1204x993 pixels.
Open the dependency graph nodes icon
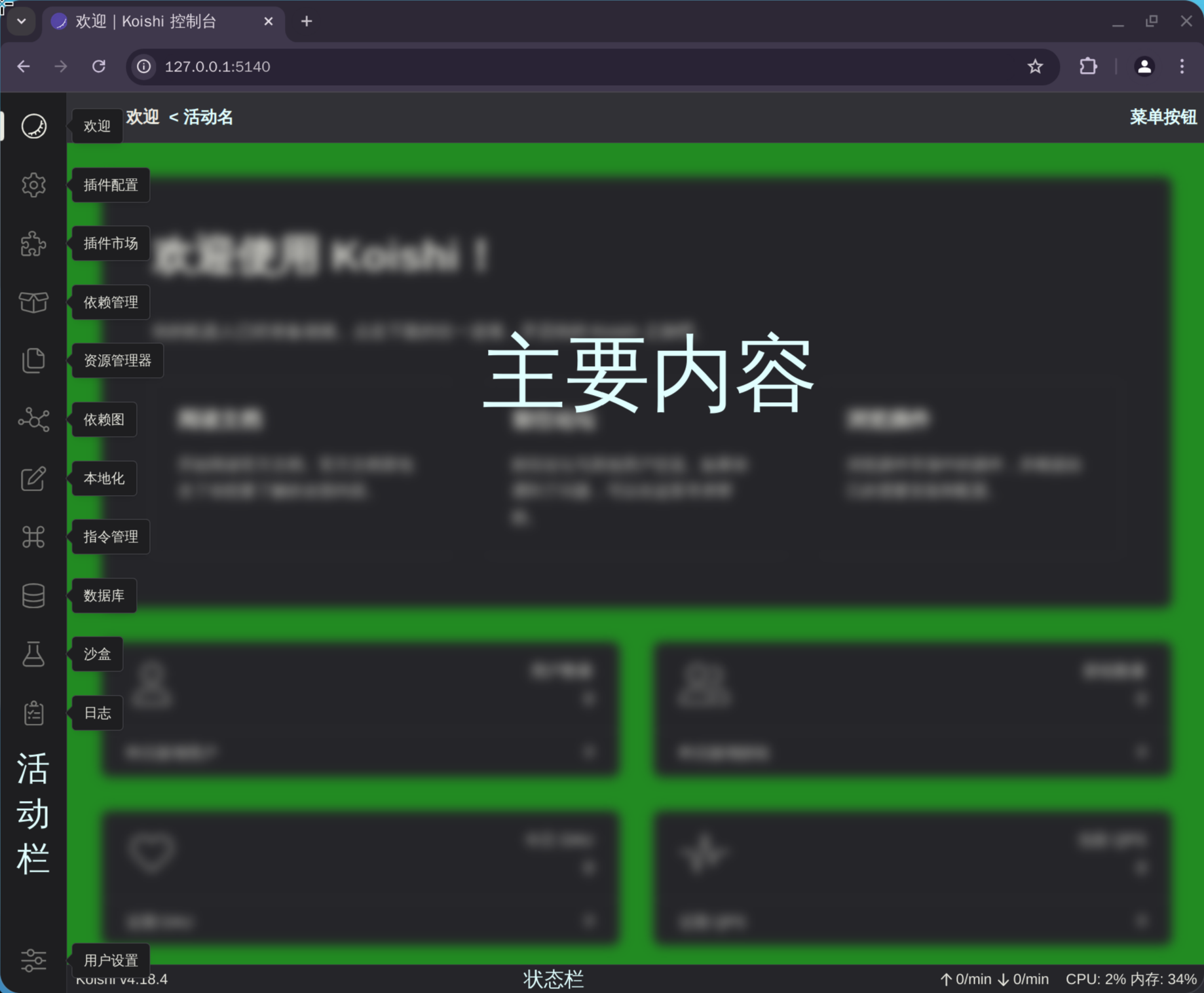[x=33, y=420]
